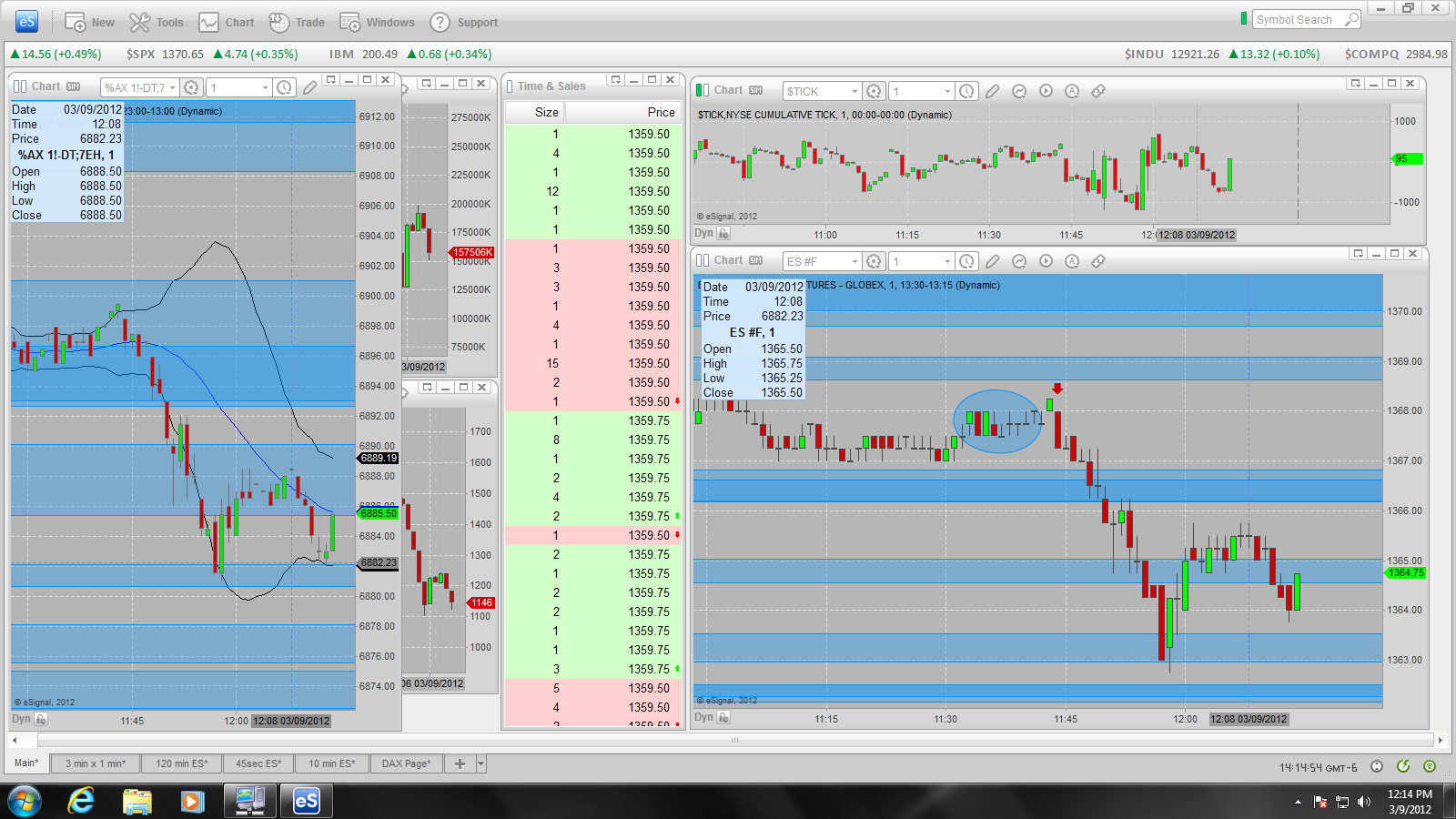Switch to the DAX Page* tab
This screenshot has height=819, width=1456.
tap(406, 763)
